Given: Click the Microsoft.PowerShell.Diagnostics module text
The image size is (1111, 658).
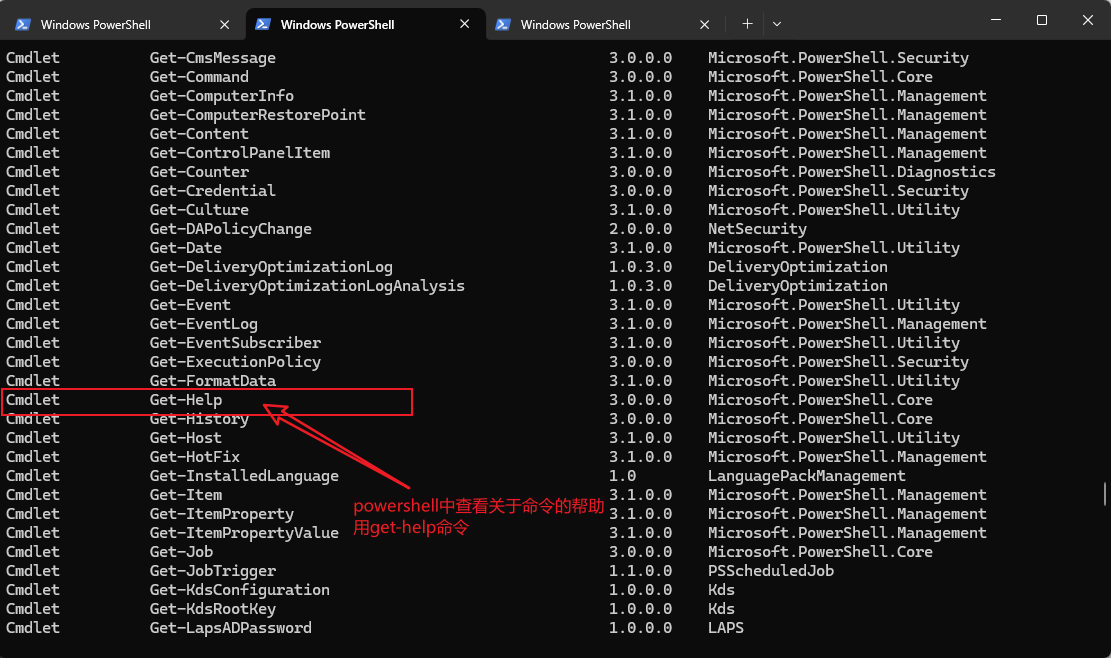Looking at the screenshot, I should 851,171.
